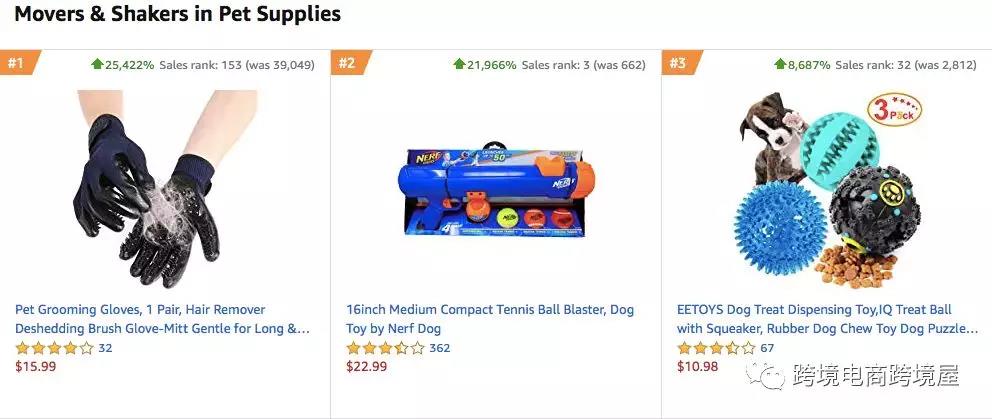
Task: Click the #3 orange rank badge
Action: [679, 64]
